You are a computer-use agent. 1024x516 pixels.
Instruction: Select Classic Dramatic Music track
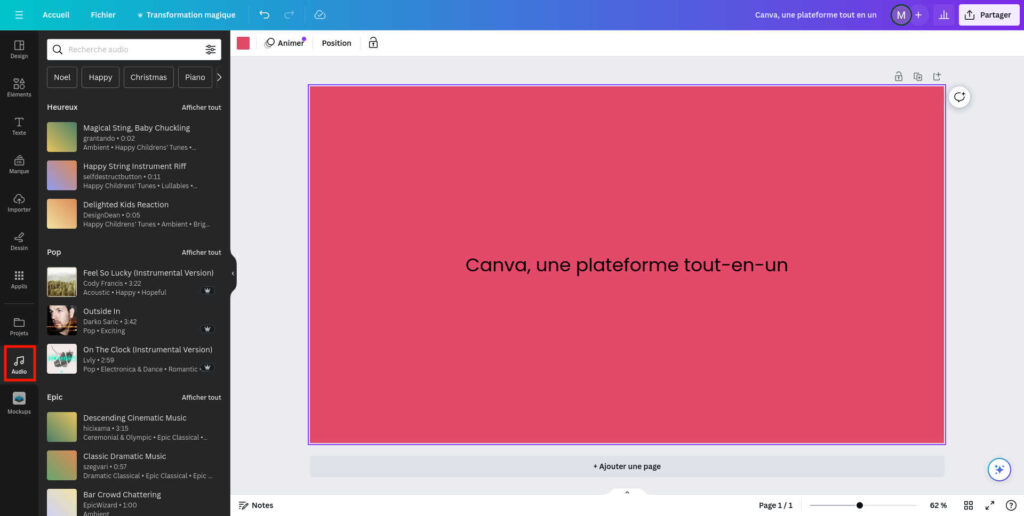tap(134, 465)
